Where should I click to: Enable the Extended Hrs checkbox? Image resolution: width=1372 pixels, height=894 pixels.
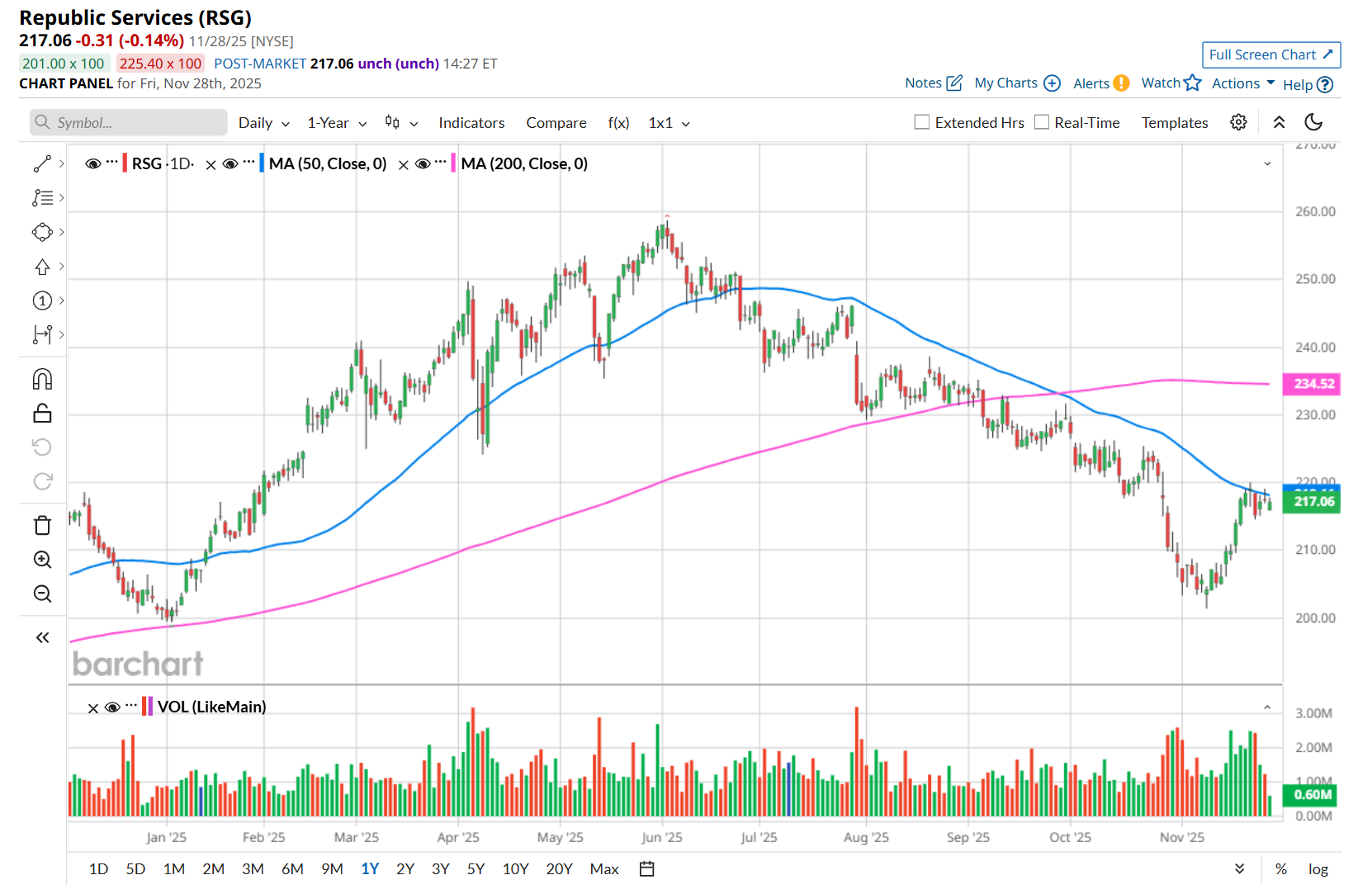pos(922,122)
